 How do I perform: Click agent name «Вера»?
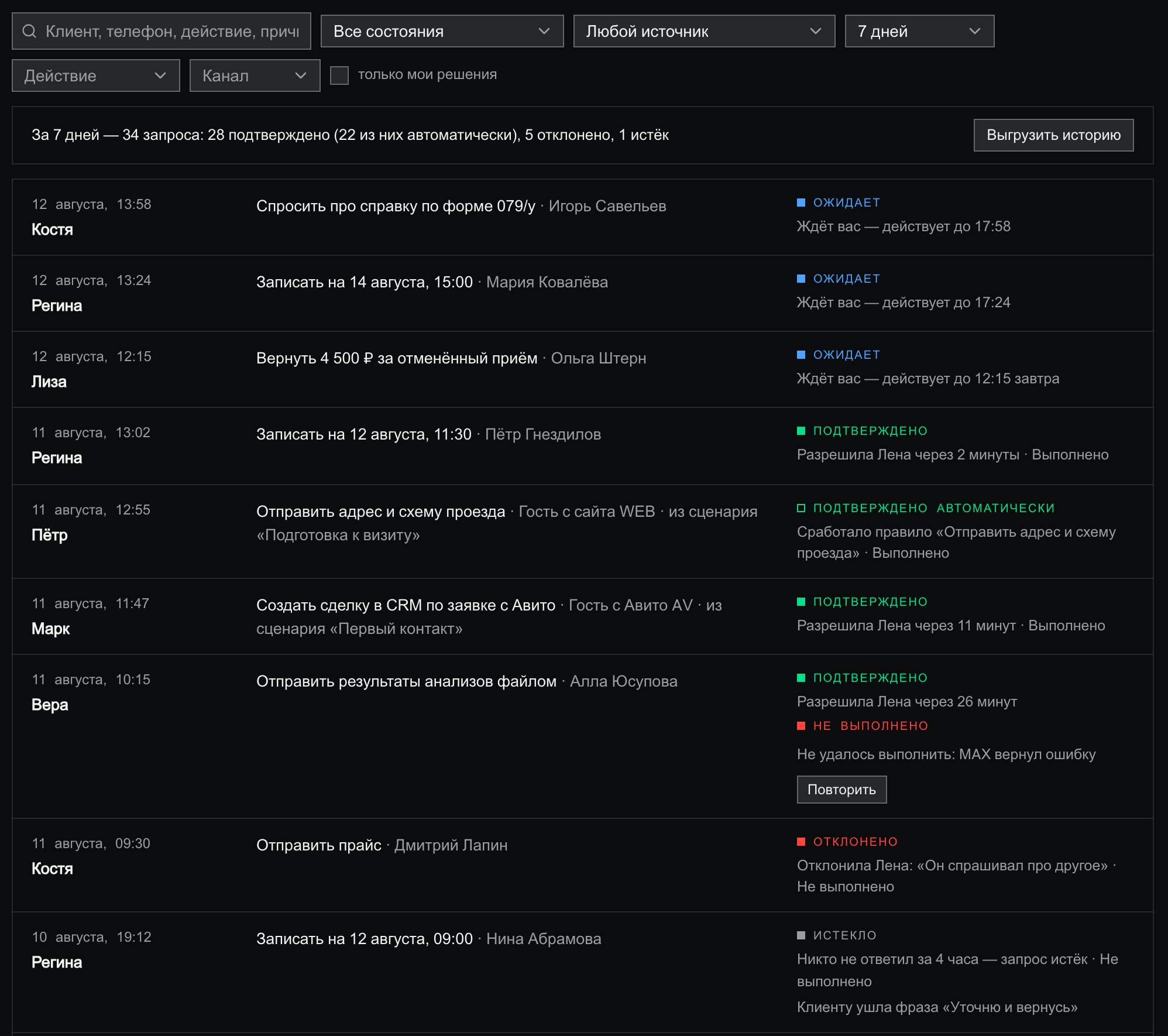[x=50, y=705]
